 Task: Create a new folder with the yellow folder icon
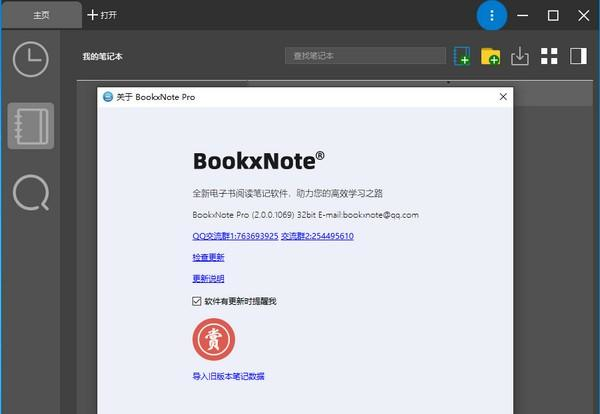click(x=491, y=56)
